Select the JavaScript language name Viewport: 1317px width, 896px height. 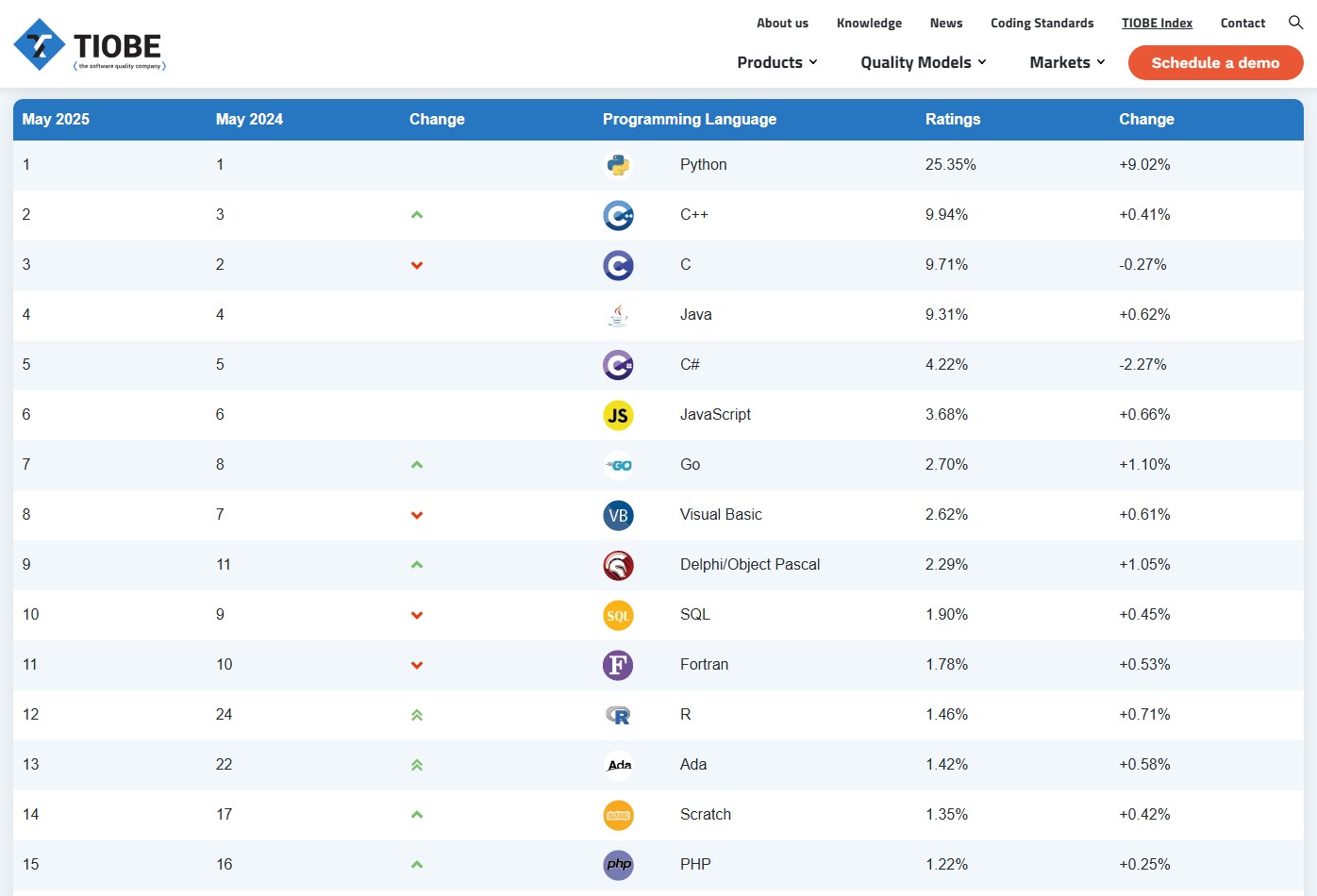(x=715, y=414)
